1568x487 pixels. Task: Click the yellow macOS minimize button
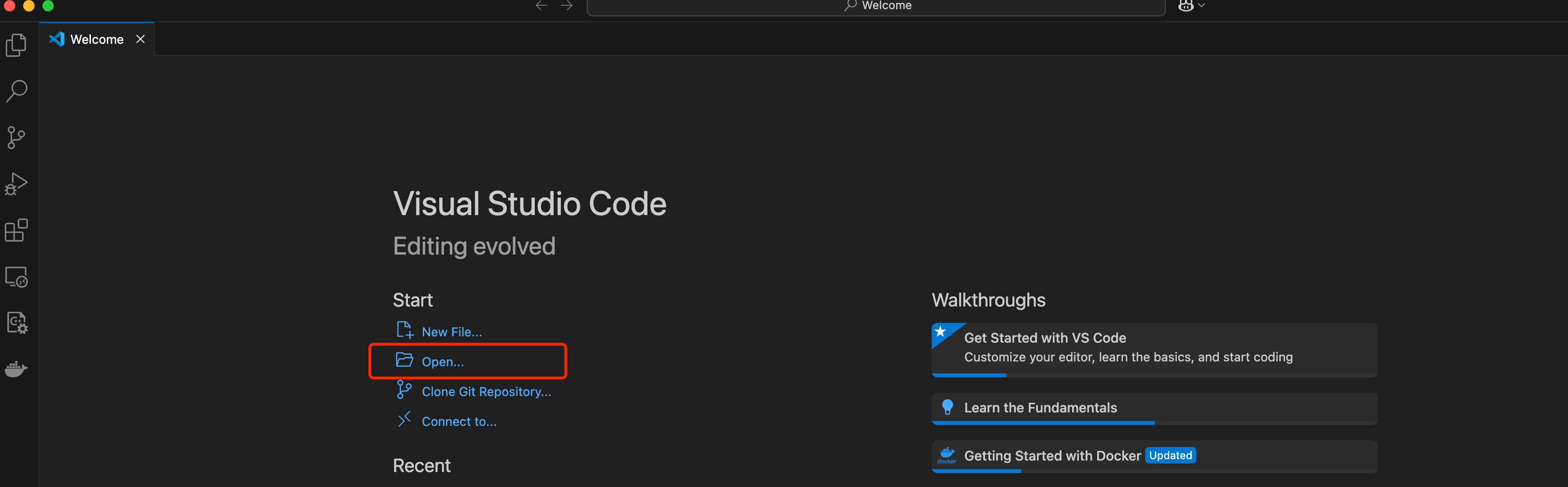click(28, 5)
